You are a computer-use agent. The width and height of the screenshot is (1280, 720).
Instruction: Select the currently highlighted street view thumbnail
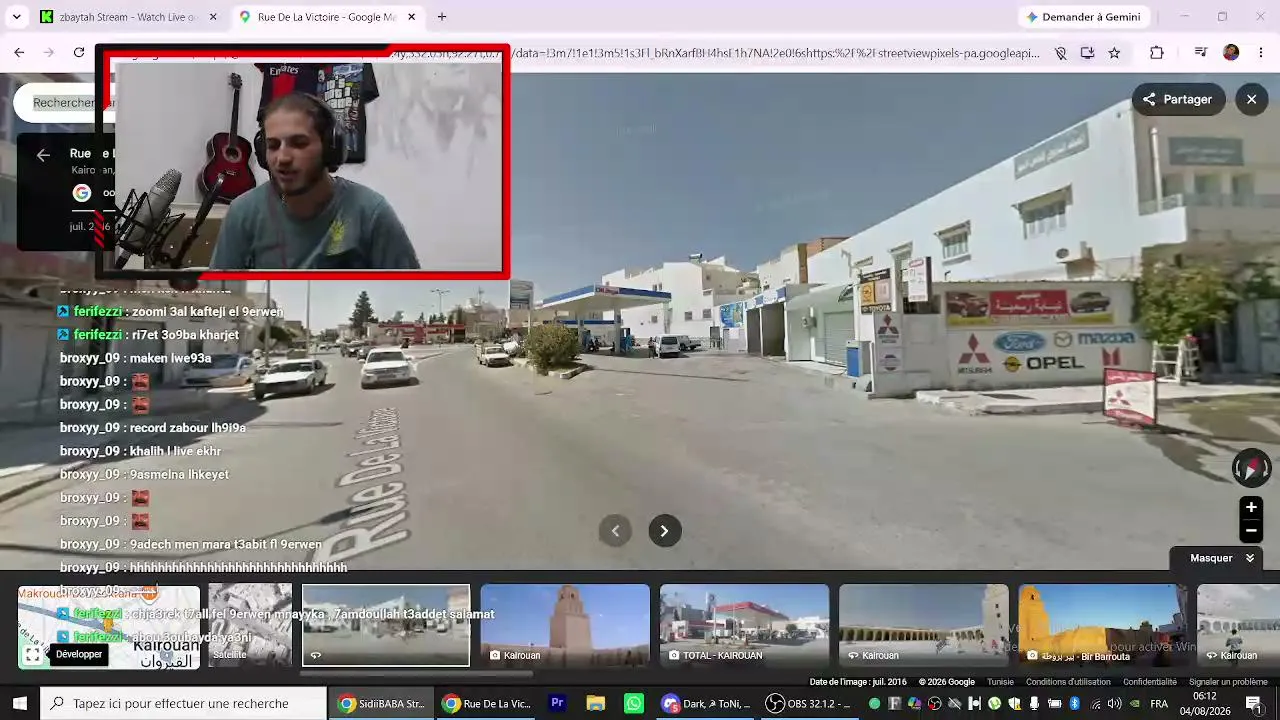tap(386, 625)
